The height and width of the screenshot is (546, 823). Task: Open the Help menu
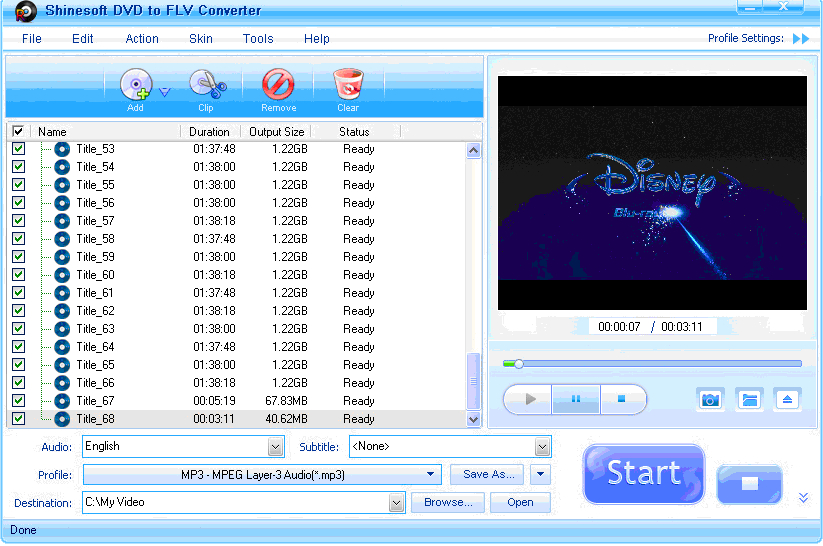pyautogui.click(x=316, y=39)
